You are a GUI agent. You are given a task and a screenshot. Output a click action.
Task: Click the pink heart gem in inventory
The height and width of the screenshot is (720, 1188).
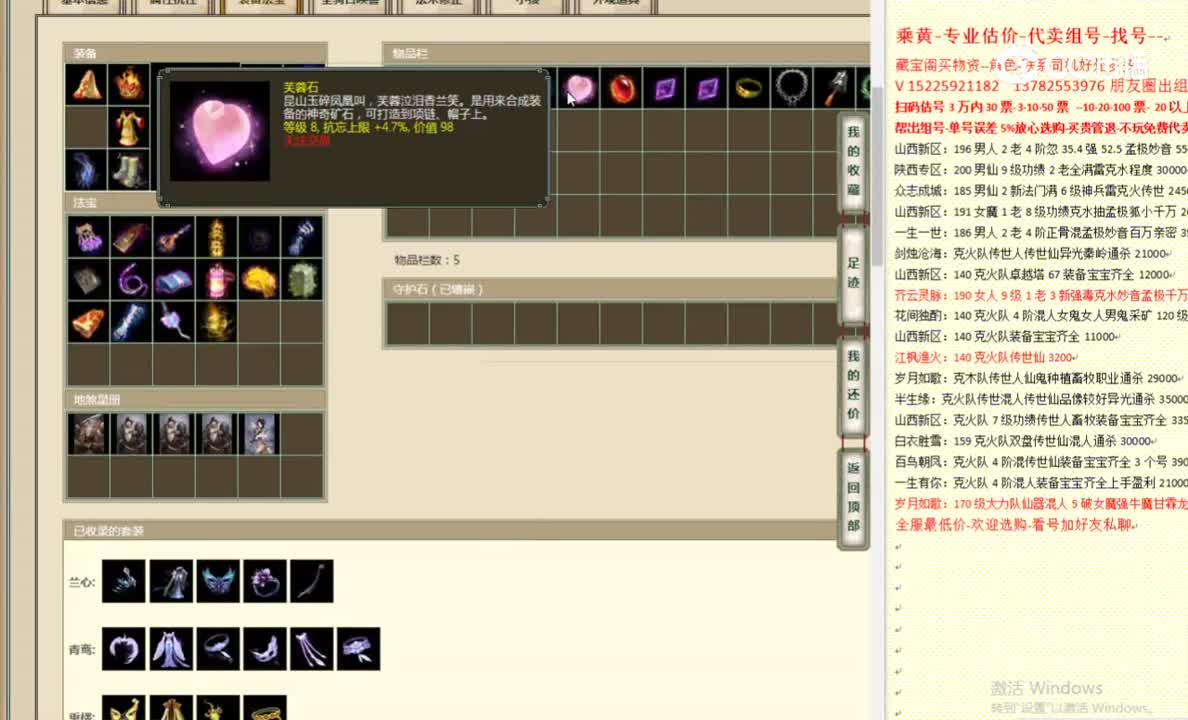(579, 89)
